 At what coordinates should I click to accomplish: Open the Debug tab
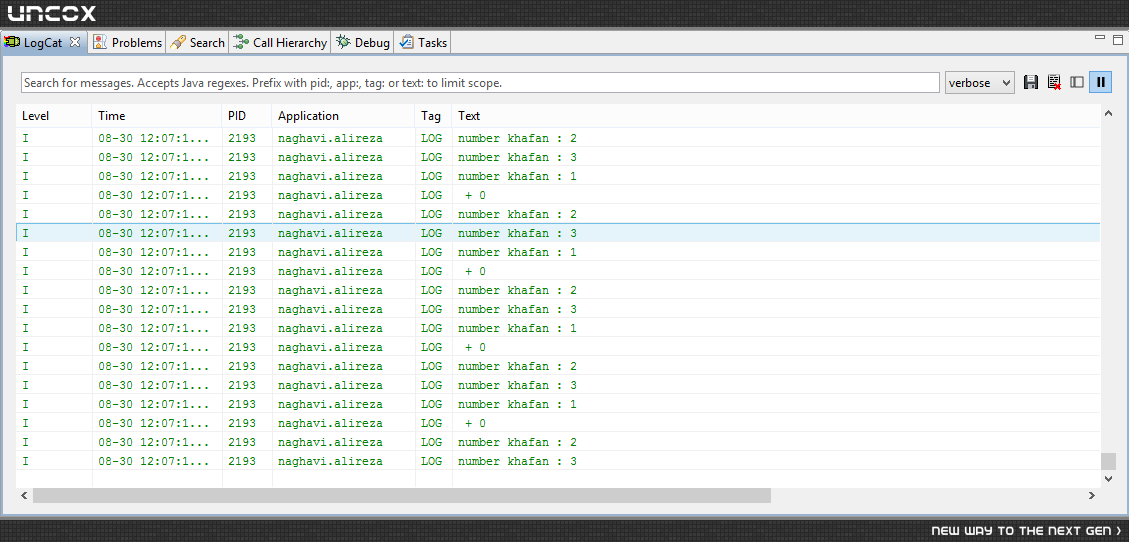tap(362, 42)
